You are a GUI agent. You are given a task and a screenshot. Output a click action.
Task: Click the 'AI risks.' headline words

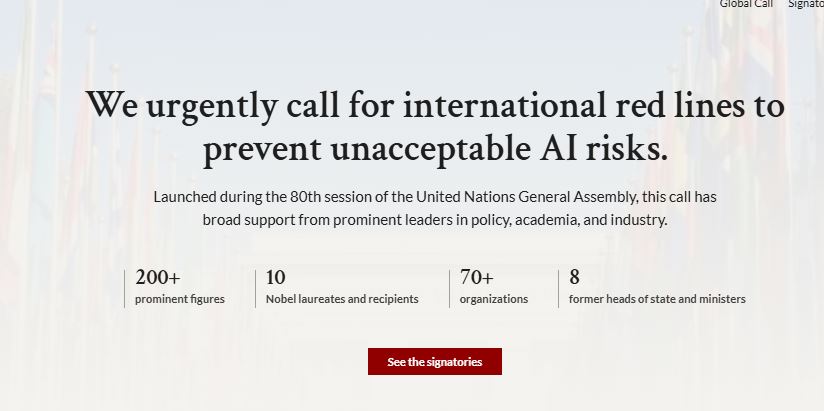pos(604,148)
